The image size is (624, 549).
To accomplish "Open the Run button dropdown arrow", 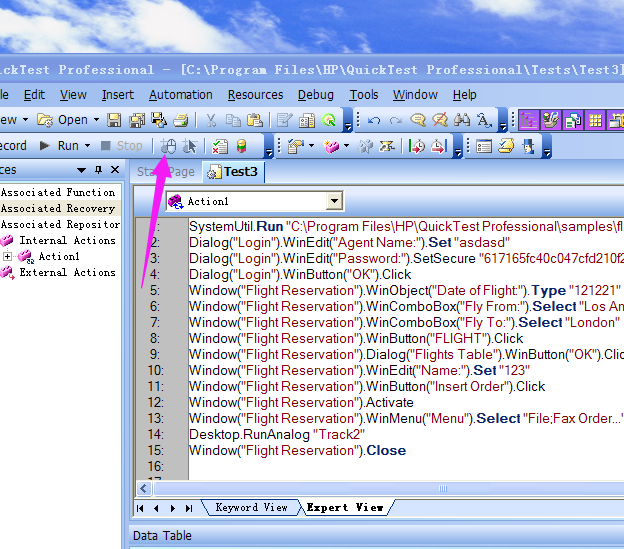I will (88, 146).
